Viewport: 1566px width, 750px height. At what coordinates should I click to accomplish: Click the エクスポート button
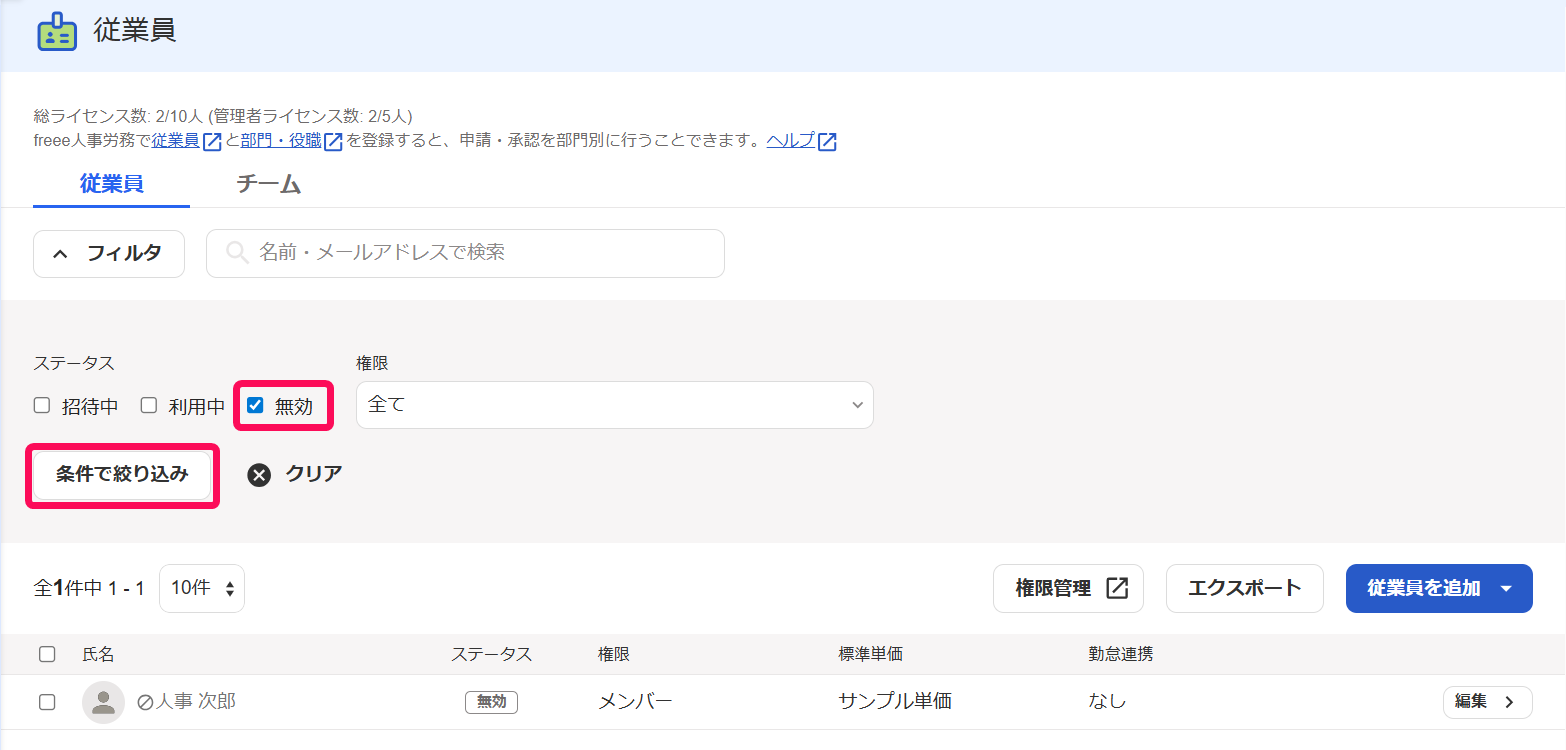pyautogui.click(x=1245, y=588)
